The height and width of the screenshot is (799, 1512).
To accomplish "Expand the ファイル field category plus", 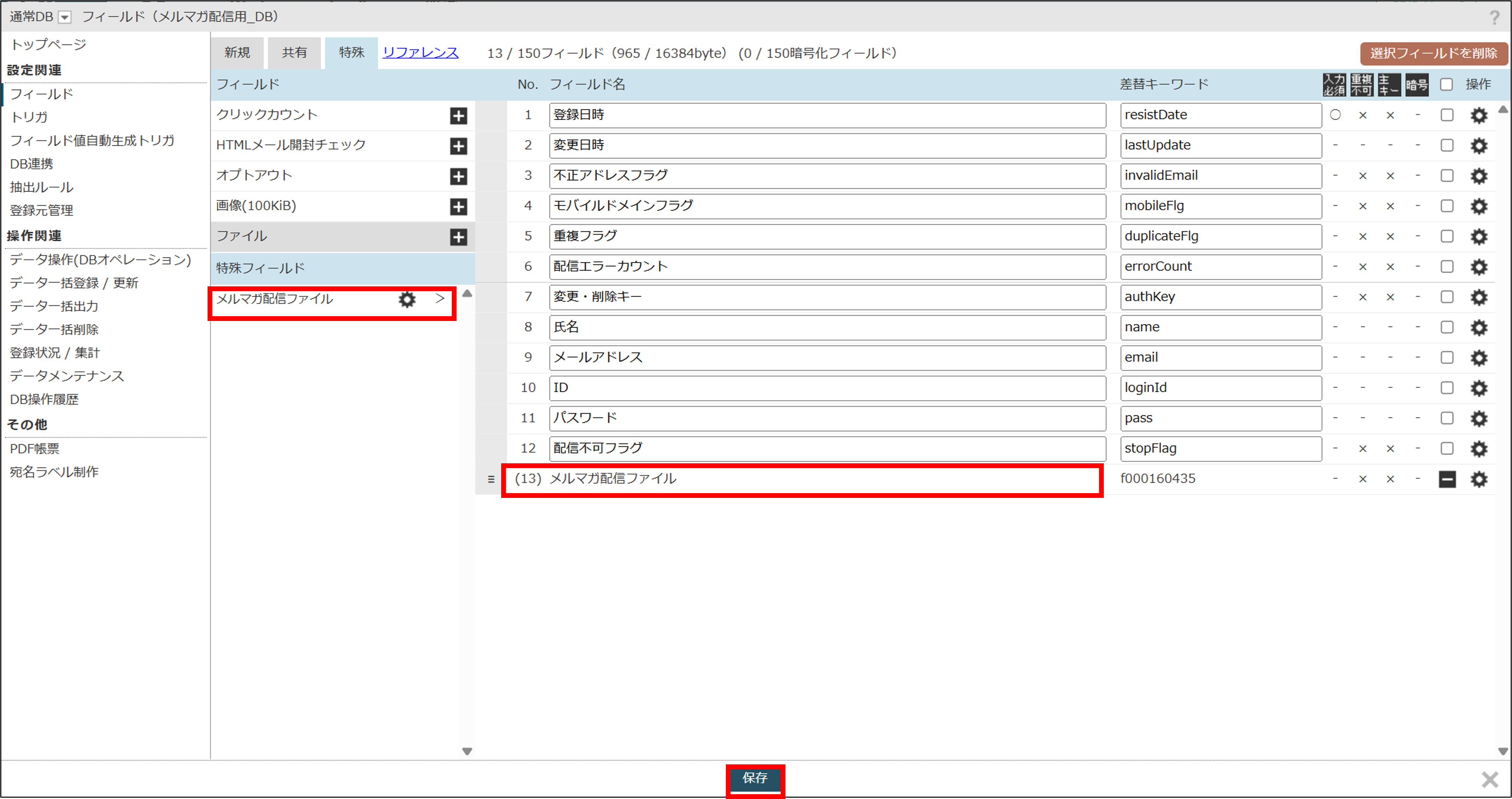I will point(458,237).
